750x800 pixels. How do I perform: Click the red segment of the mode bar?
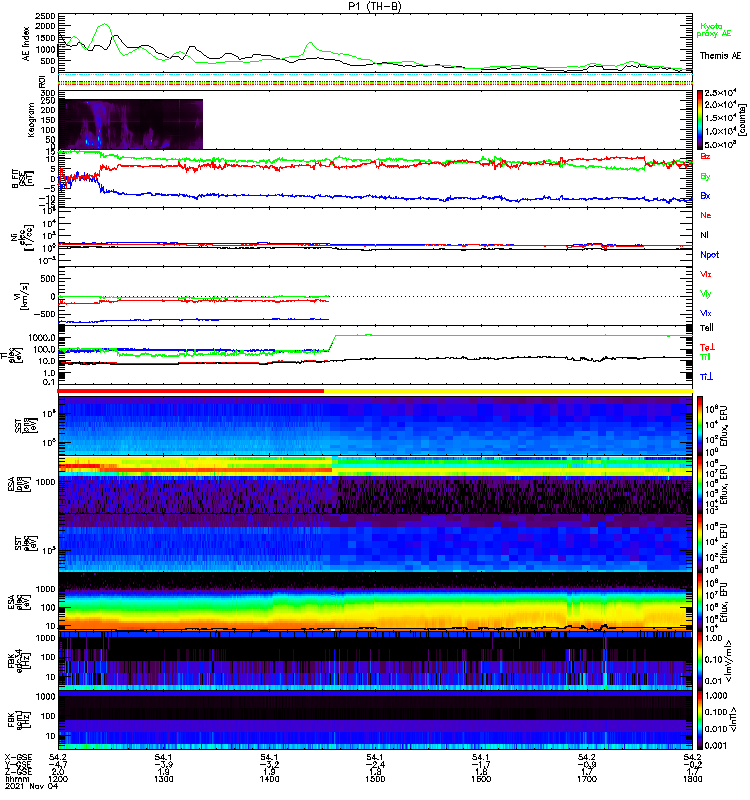coord(191,391)
